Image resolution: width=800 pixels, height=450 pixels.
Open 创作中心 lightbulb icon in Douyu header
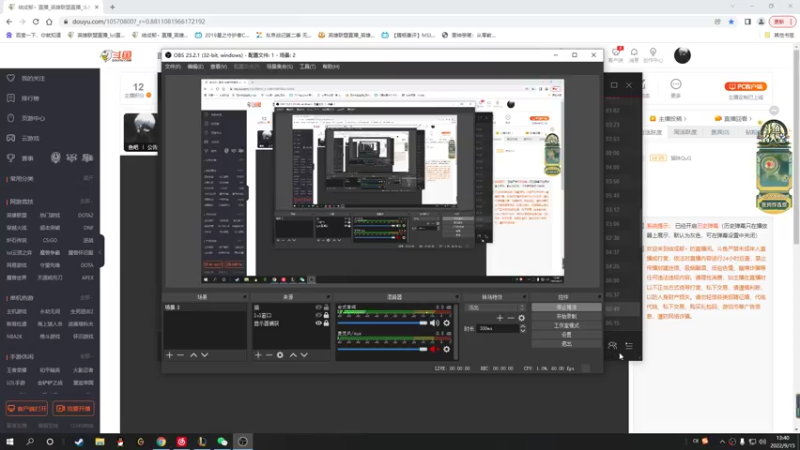coord(653,52)
